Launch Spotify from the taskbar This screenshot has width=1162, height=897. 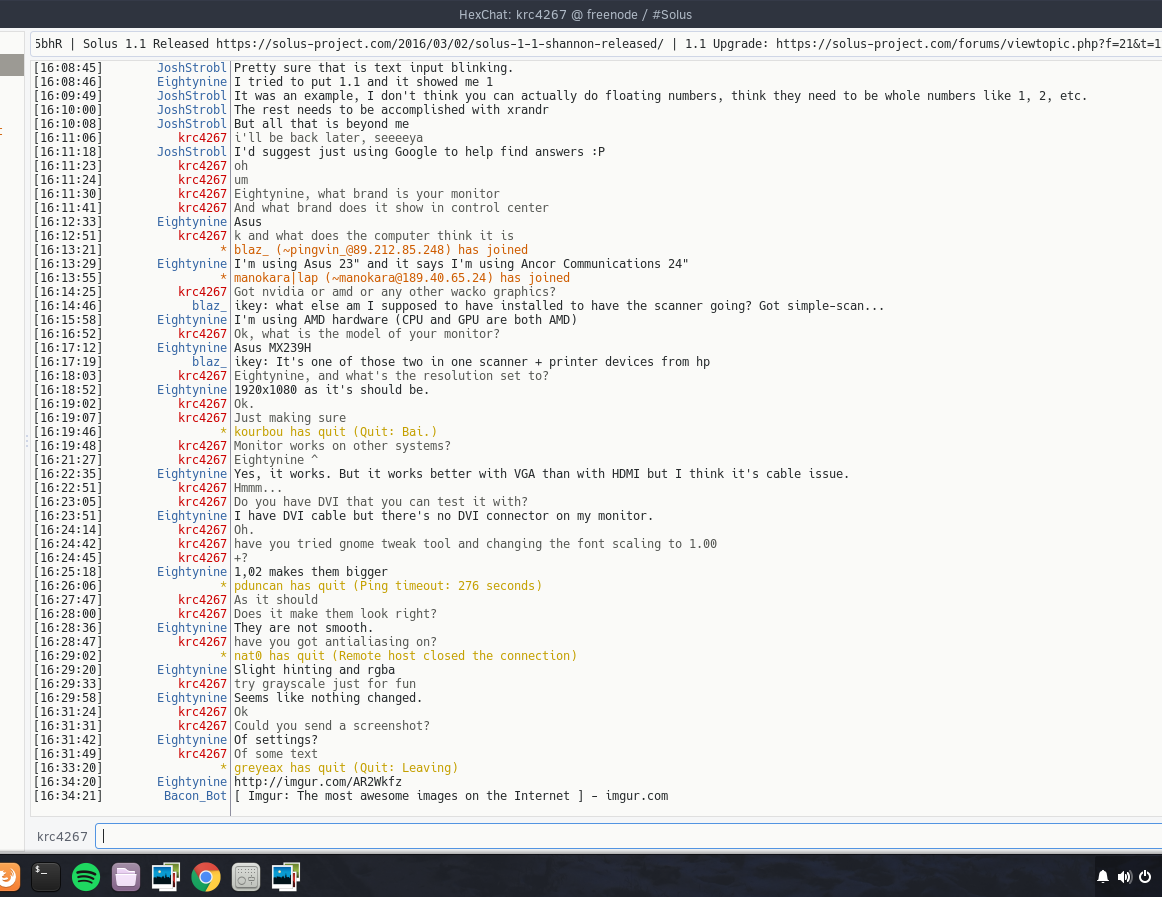86,877
